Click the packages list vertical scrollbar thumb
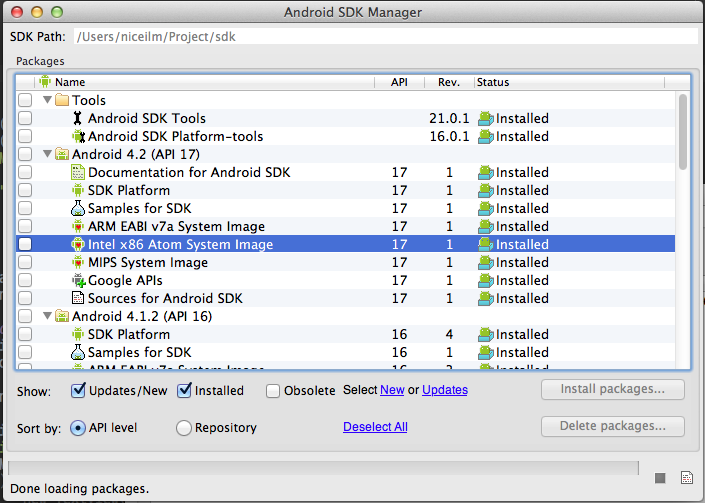Viewport: 705px width, 503px height. [x=683, y=131]
